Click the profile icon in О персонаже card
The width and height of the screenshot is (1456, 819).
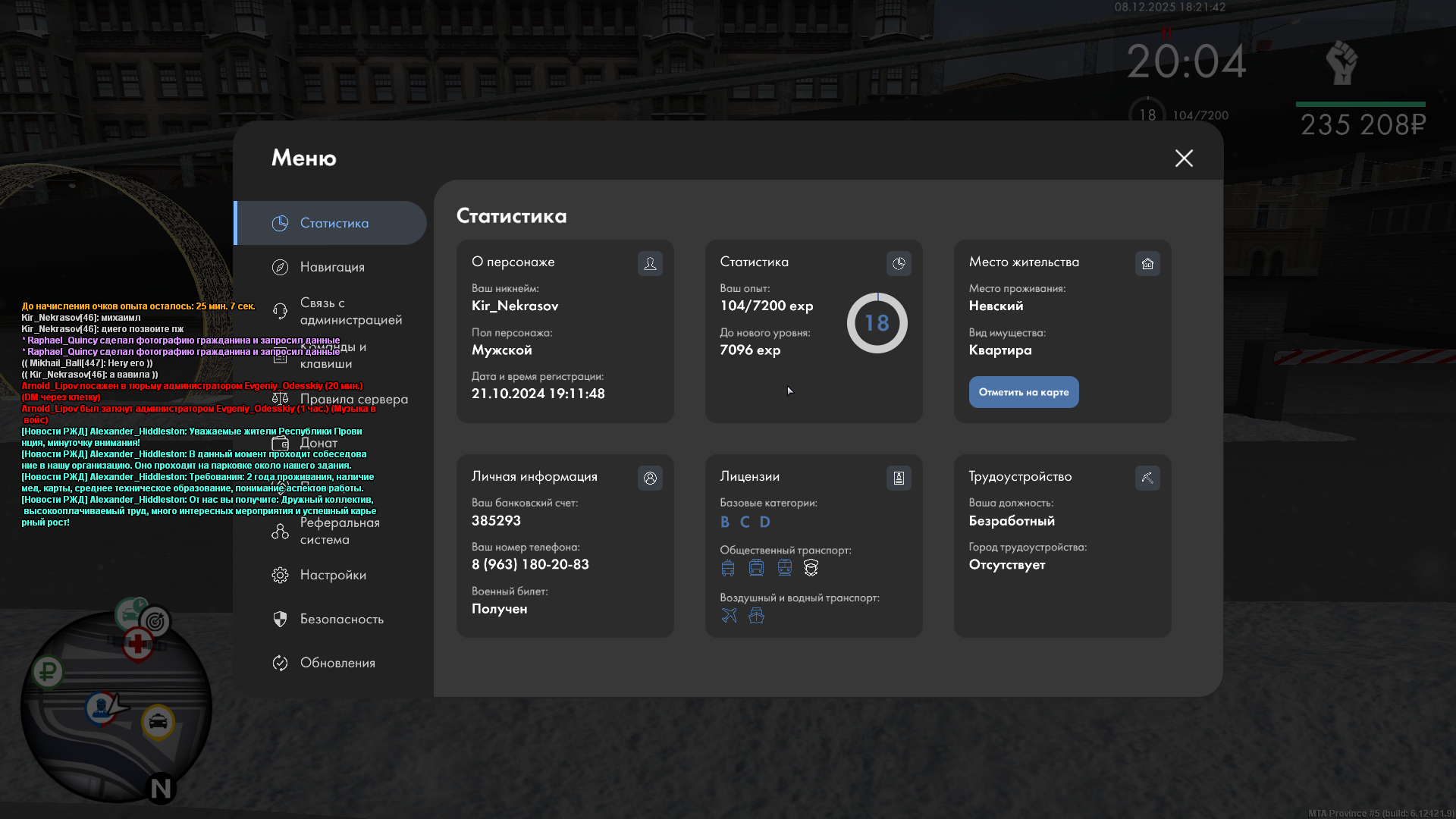(650, 263)
